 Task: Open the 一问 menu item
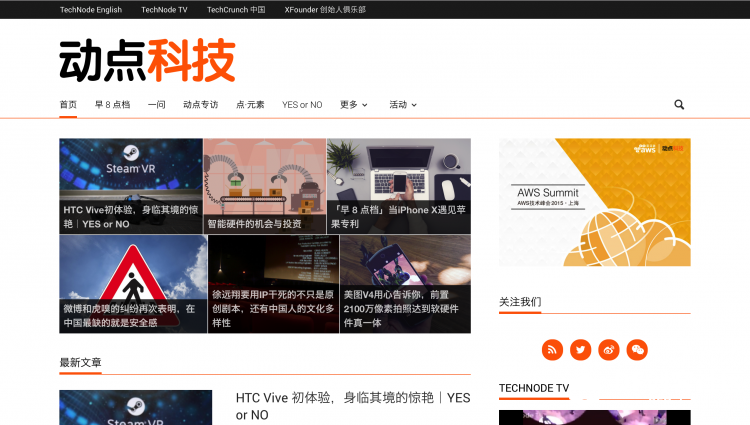click(156, 105)
